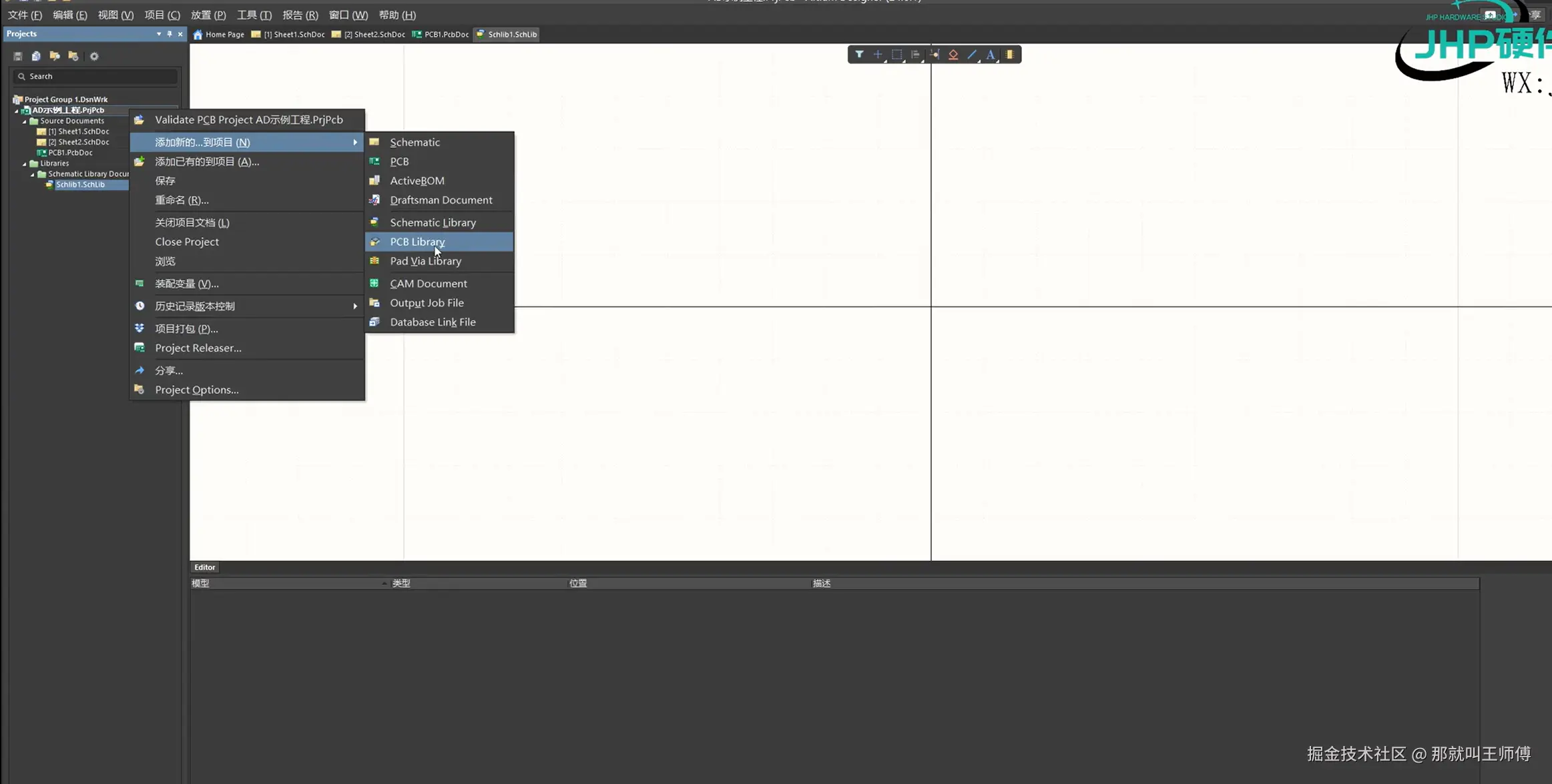Collapse the Source Documents folder
The image size is (1552, 784).
coord(25,121)
